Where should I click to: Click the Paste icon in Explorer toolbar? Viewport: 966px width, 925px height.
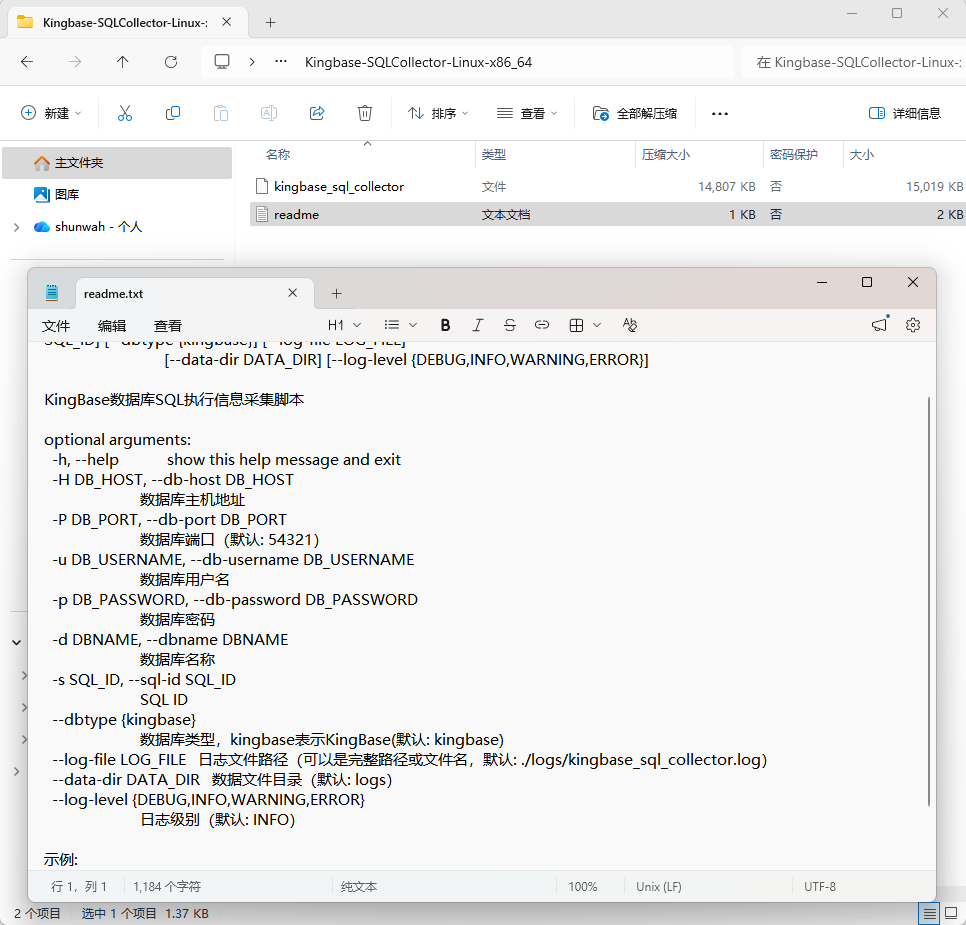(221, 113)
